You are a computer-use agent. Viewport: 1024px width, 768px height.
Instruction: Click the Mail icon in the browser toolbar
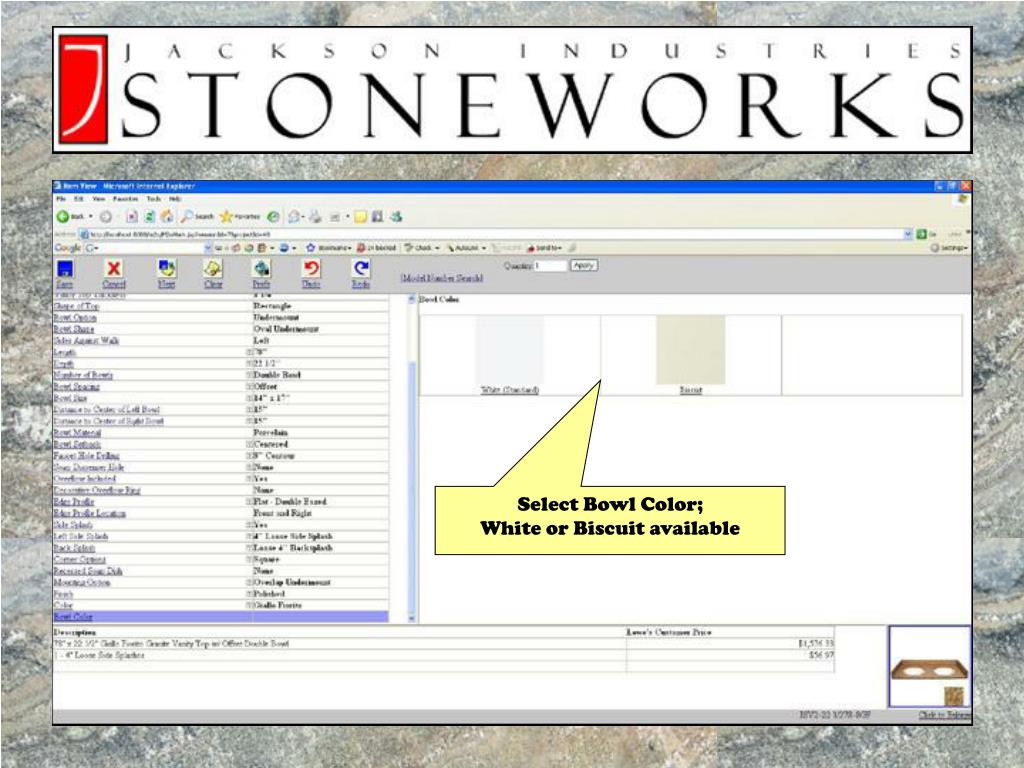(x=295, y=216)
